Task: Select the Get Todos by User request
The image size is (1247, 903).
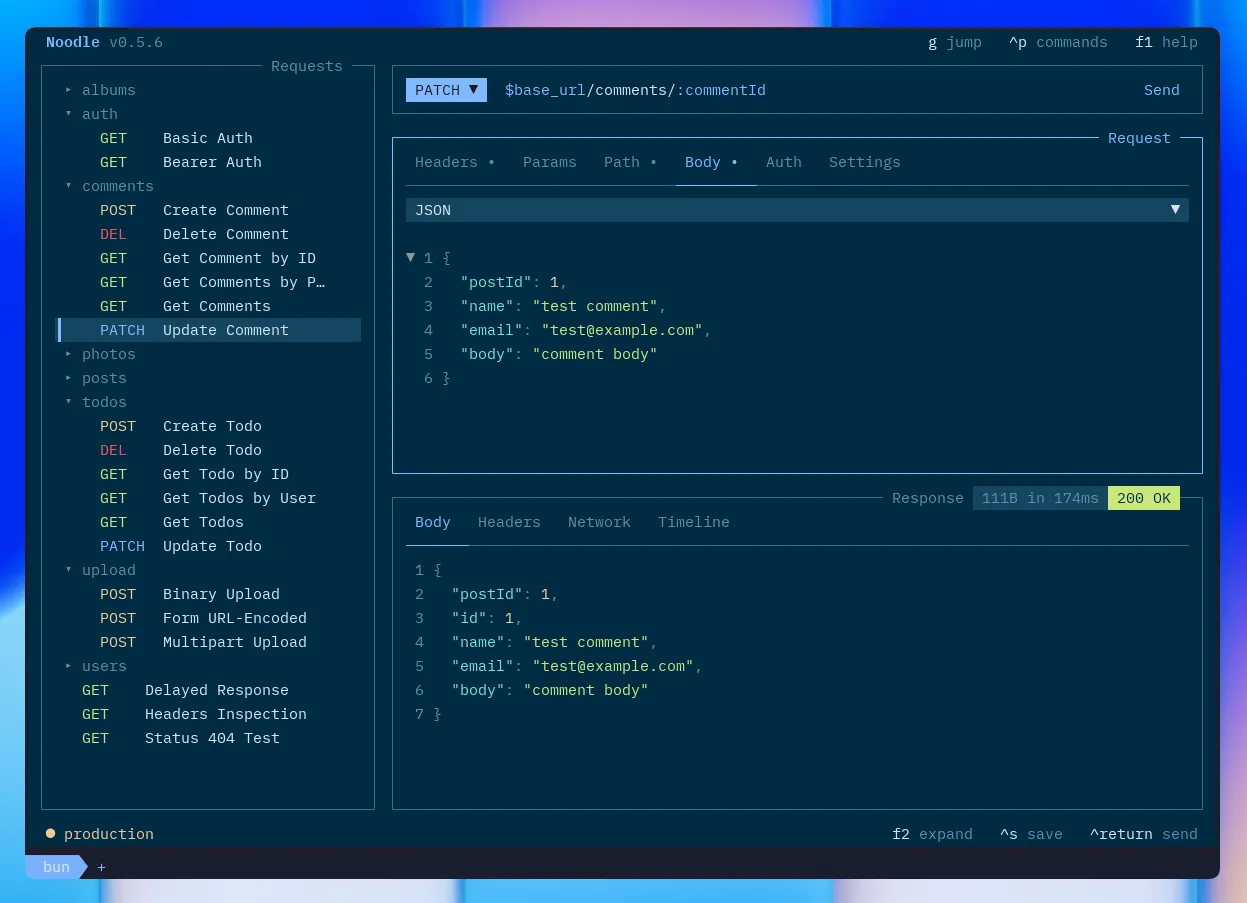Action: click(x=208, y=498)
